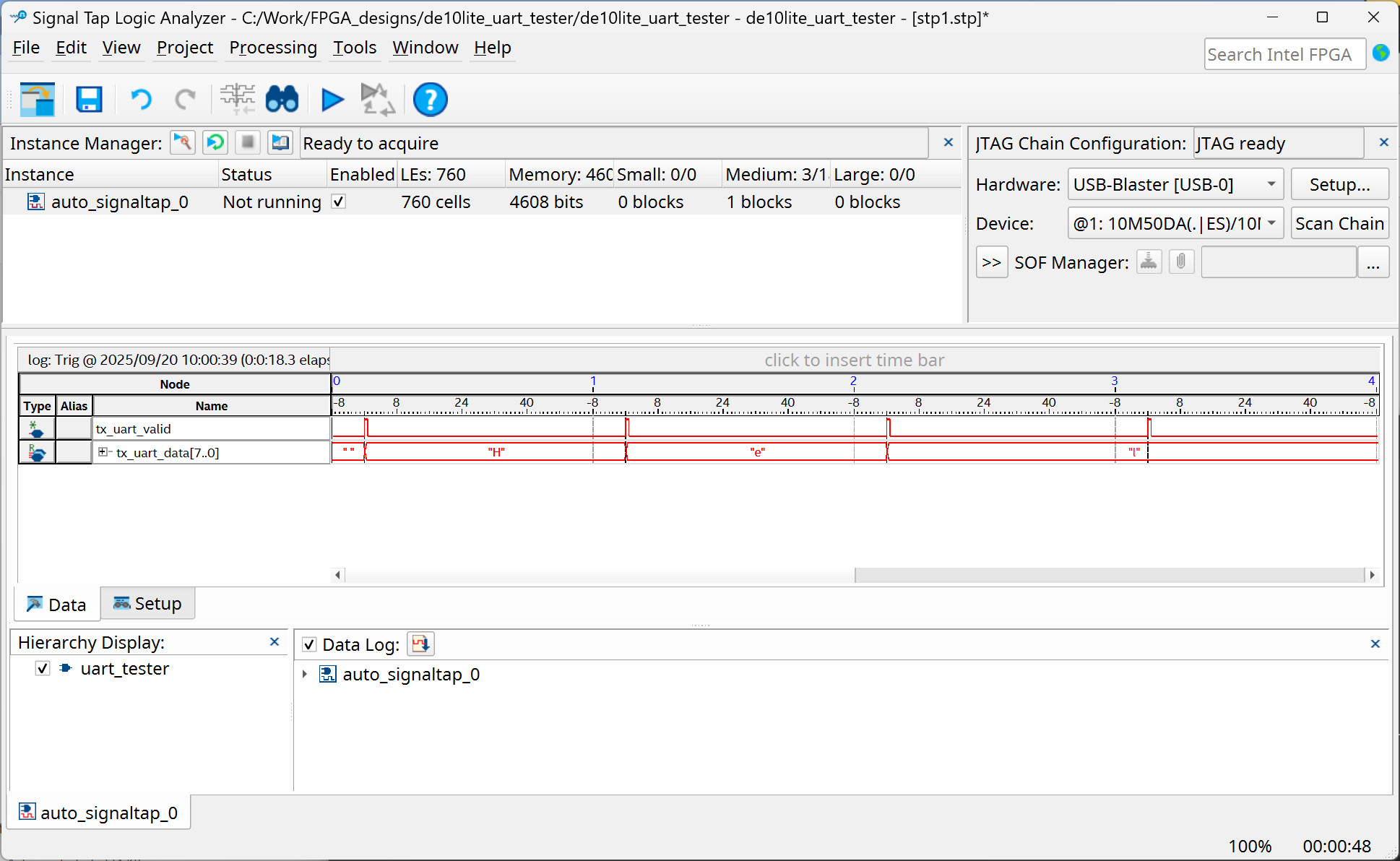Expand the tx_uart_data[7..0] bus node
The height and width of the screenshot is (861, 1400).
(103, 452)
